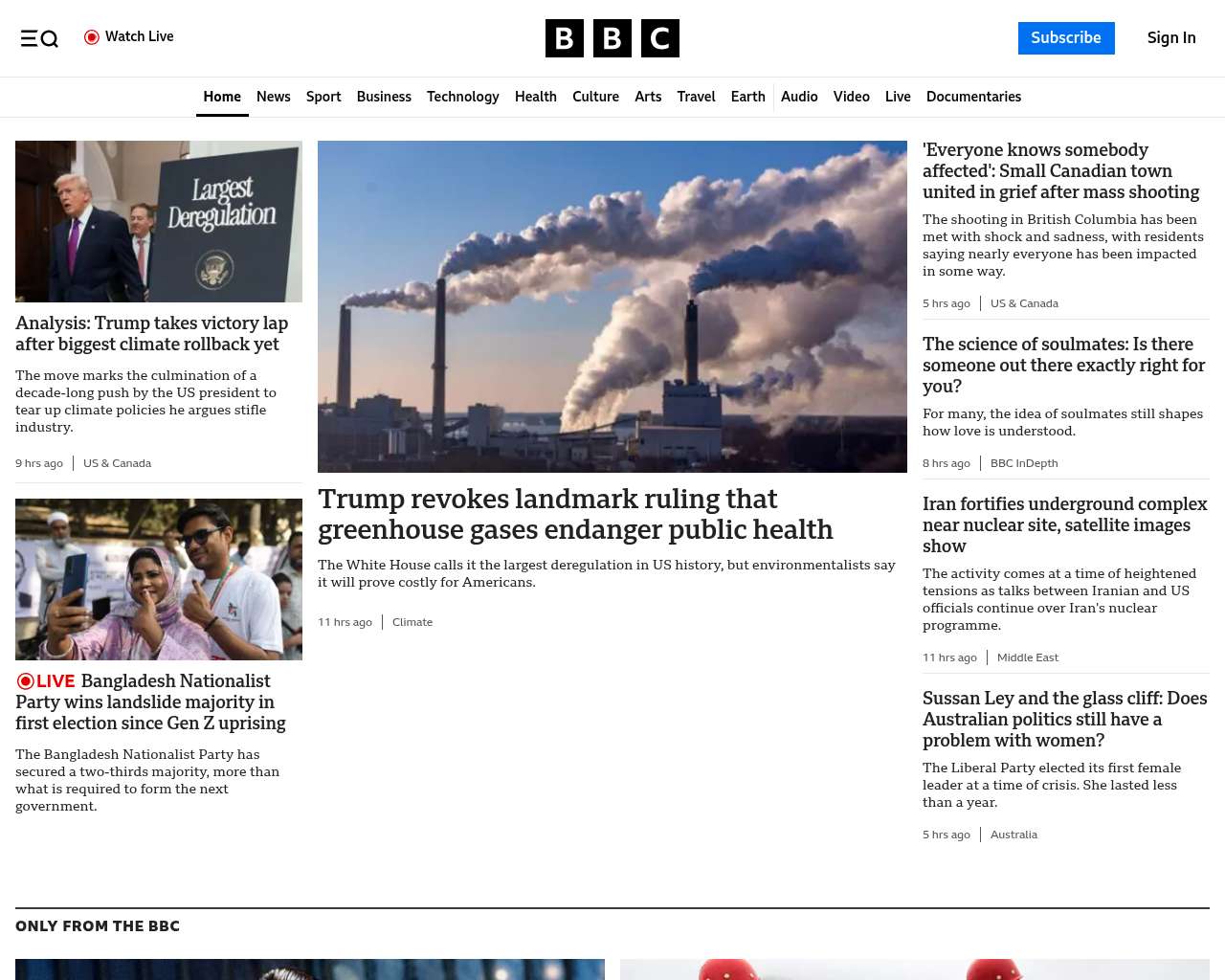The height and width of the screenshot is (980, 1225).
Task: Click 'The Bangladesh Nationalist Party has secured' summary
Action: (147, 780)
